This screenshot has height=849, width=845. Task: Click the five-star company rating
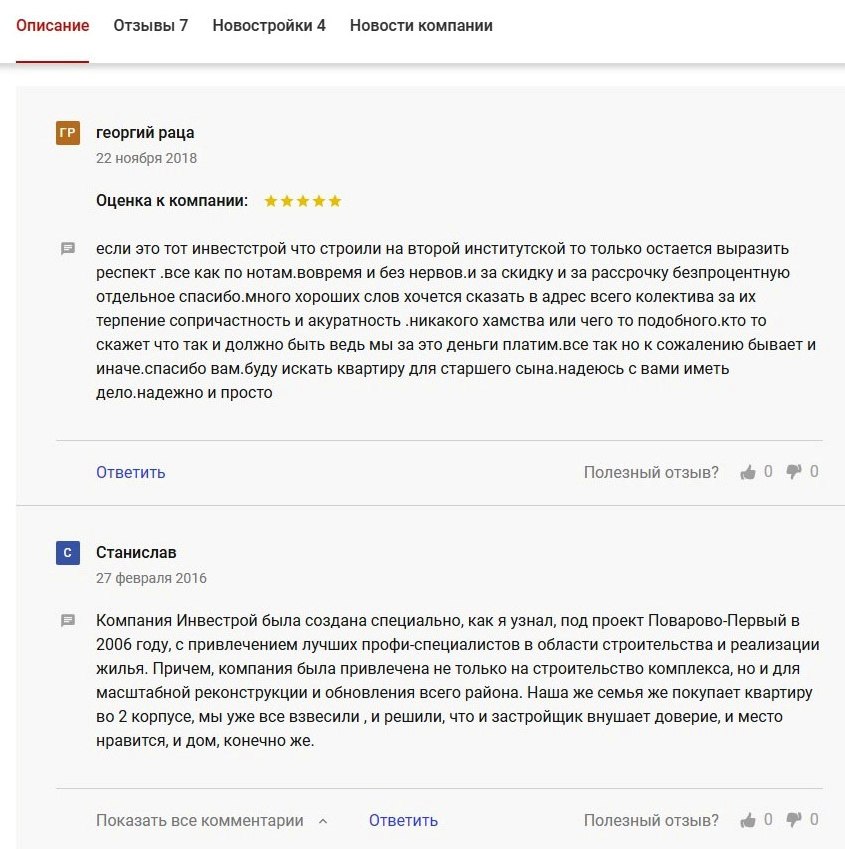(303, 201)
